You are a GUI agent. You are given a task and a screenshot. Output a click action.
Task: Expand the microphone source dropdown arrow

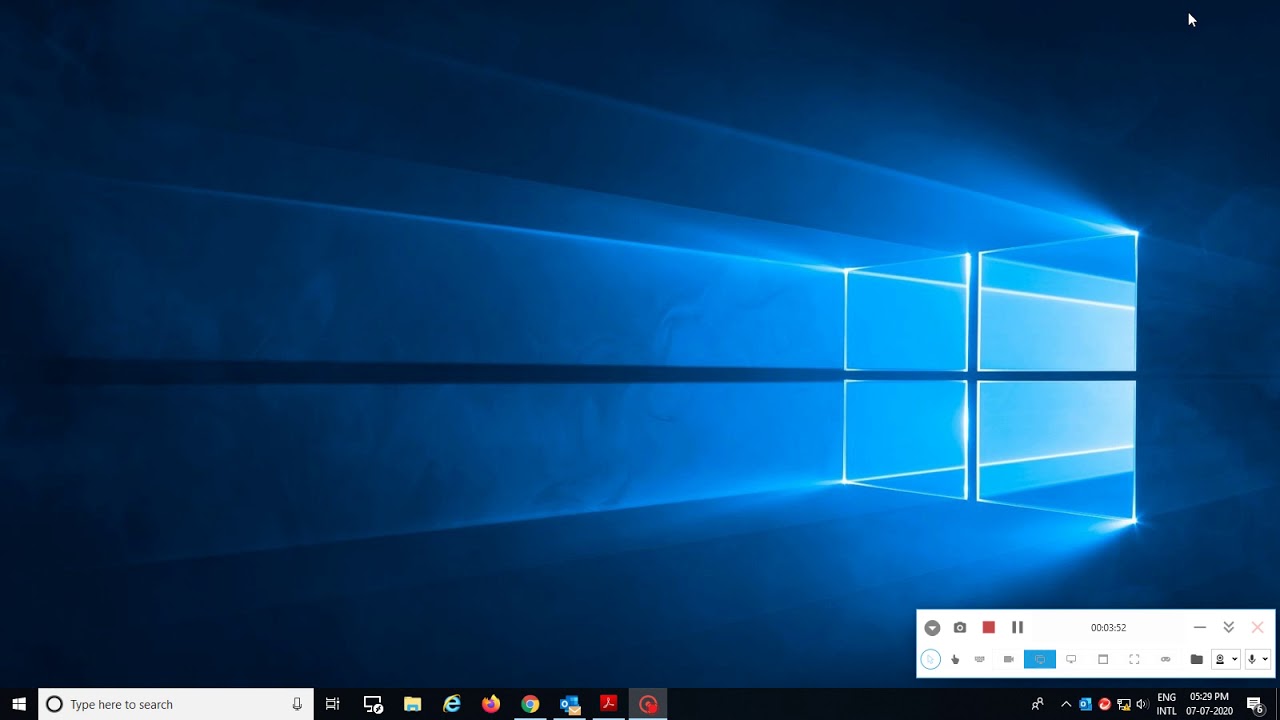(1265, 659)
